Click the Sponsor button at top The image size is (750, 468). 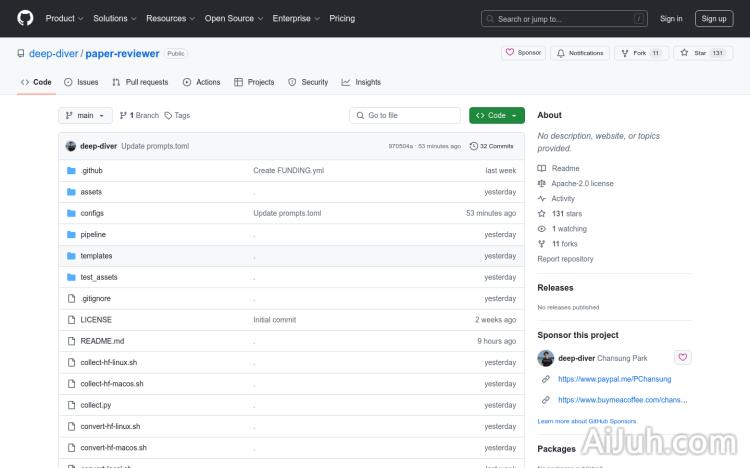pos(523,53)
